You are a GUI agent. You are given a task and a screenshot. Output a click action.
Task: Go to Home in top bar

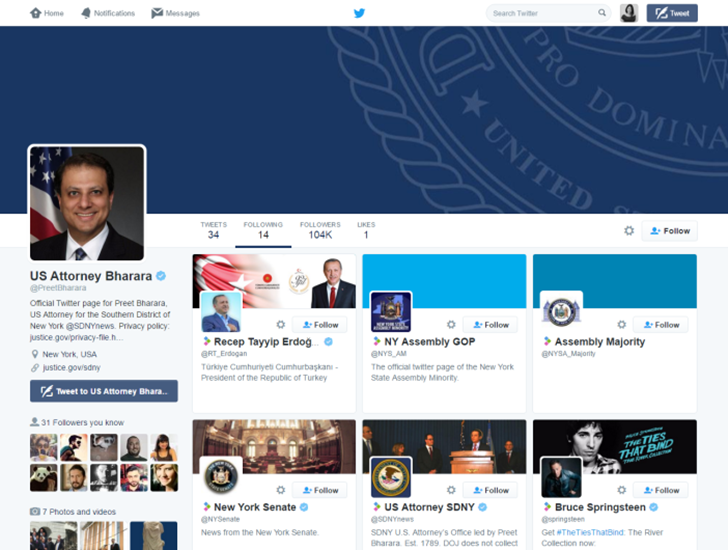pyautogui.click(x=47, y=13)
